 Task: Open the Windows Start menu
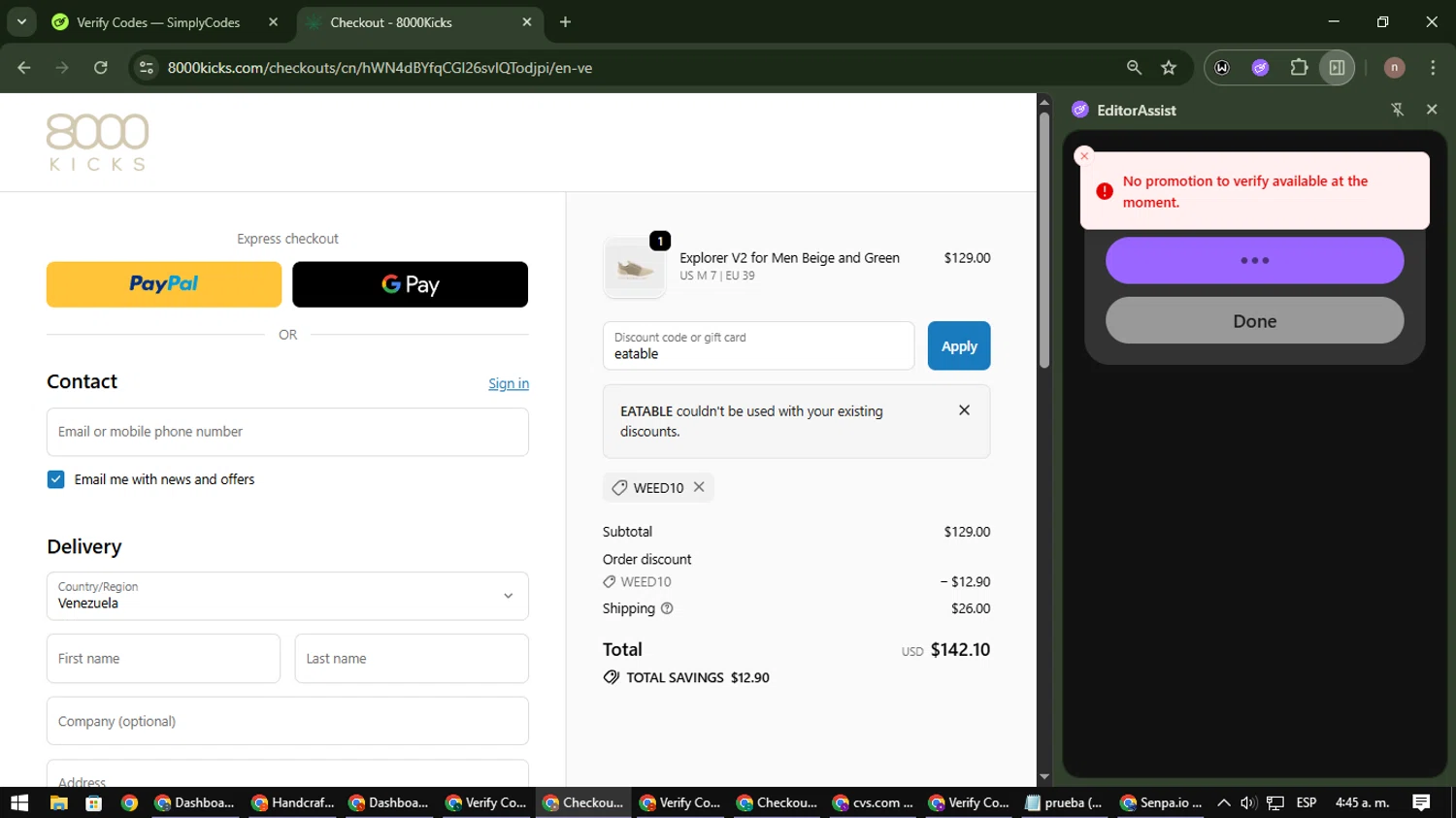[x=19, y=802]
